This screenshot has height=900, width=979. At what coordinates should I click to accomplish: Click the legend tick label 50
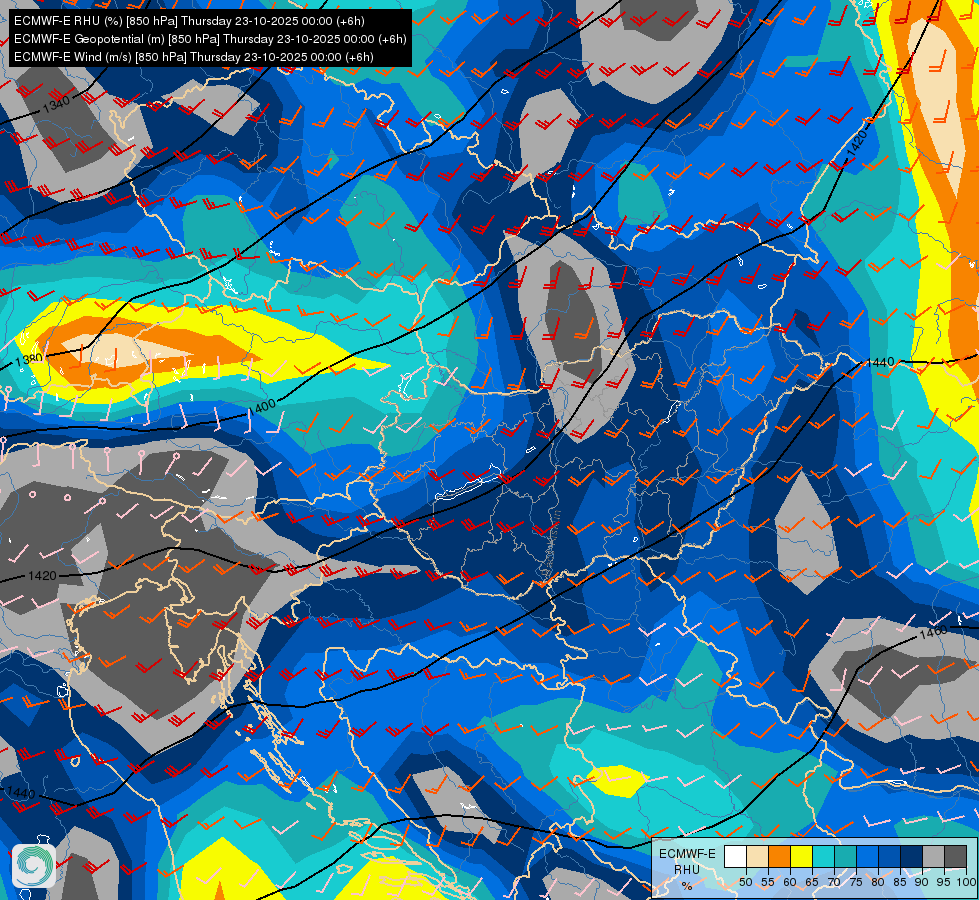[745, 882]
